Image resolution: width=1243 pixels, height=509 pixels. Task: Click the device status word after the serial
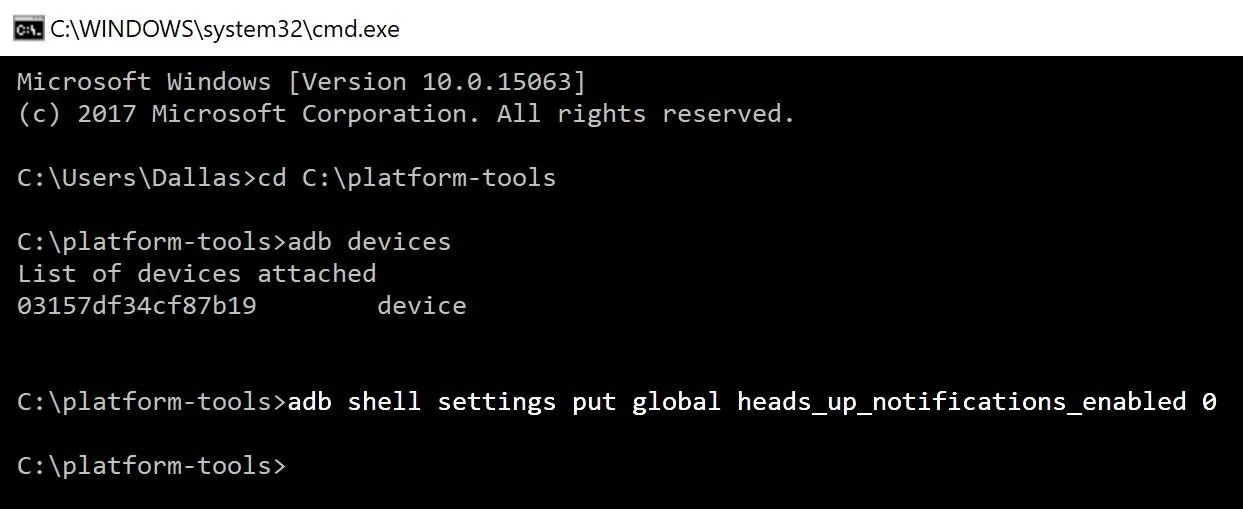pyautogui.click(x=421, y=306)
